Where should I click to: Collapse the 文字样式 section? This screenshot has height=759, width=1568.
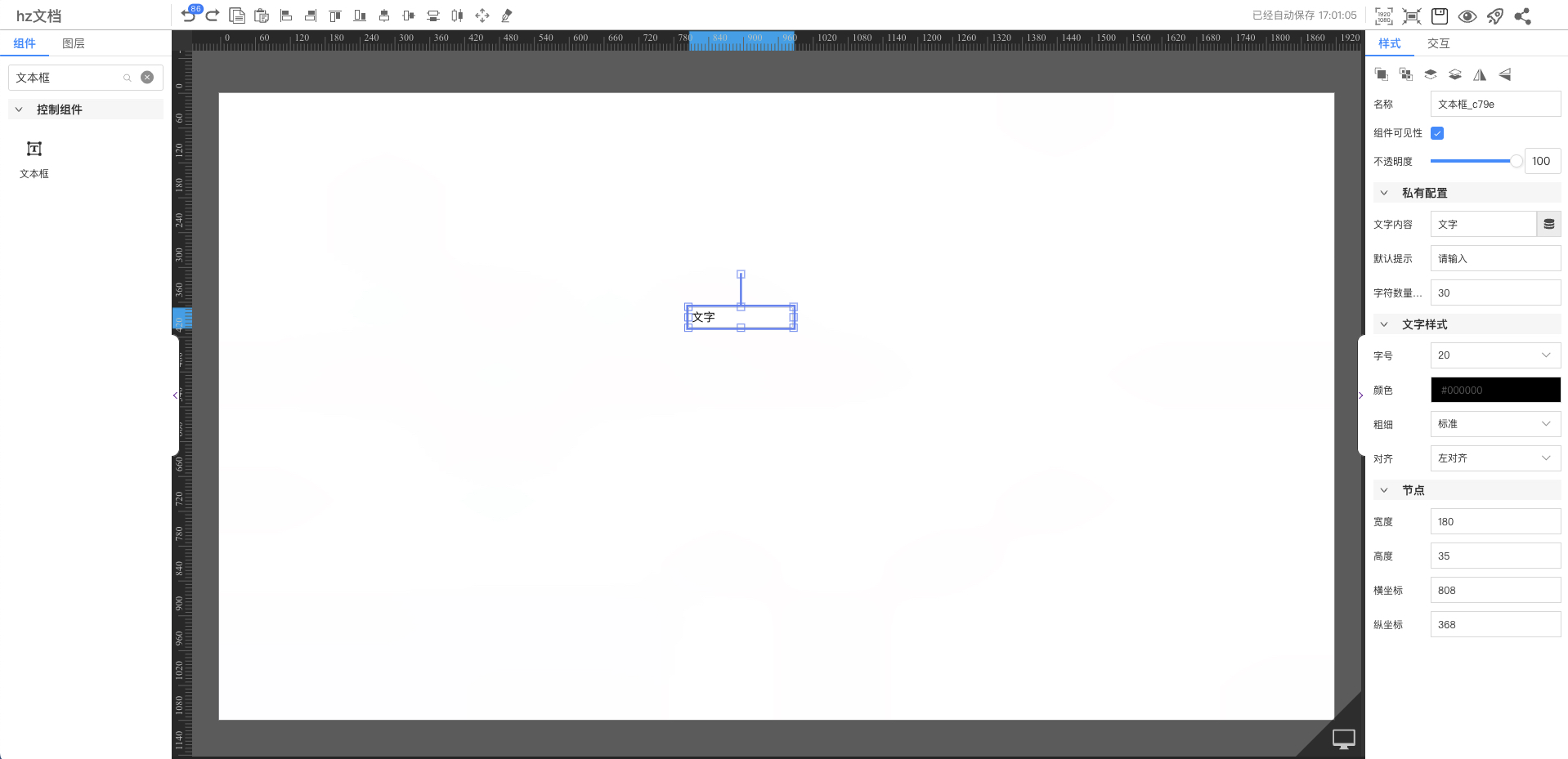point(1384,324)
